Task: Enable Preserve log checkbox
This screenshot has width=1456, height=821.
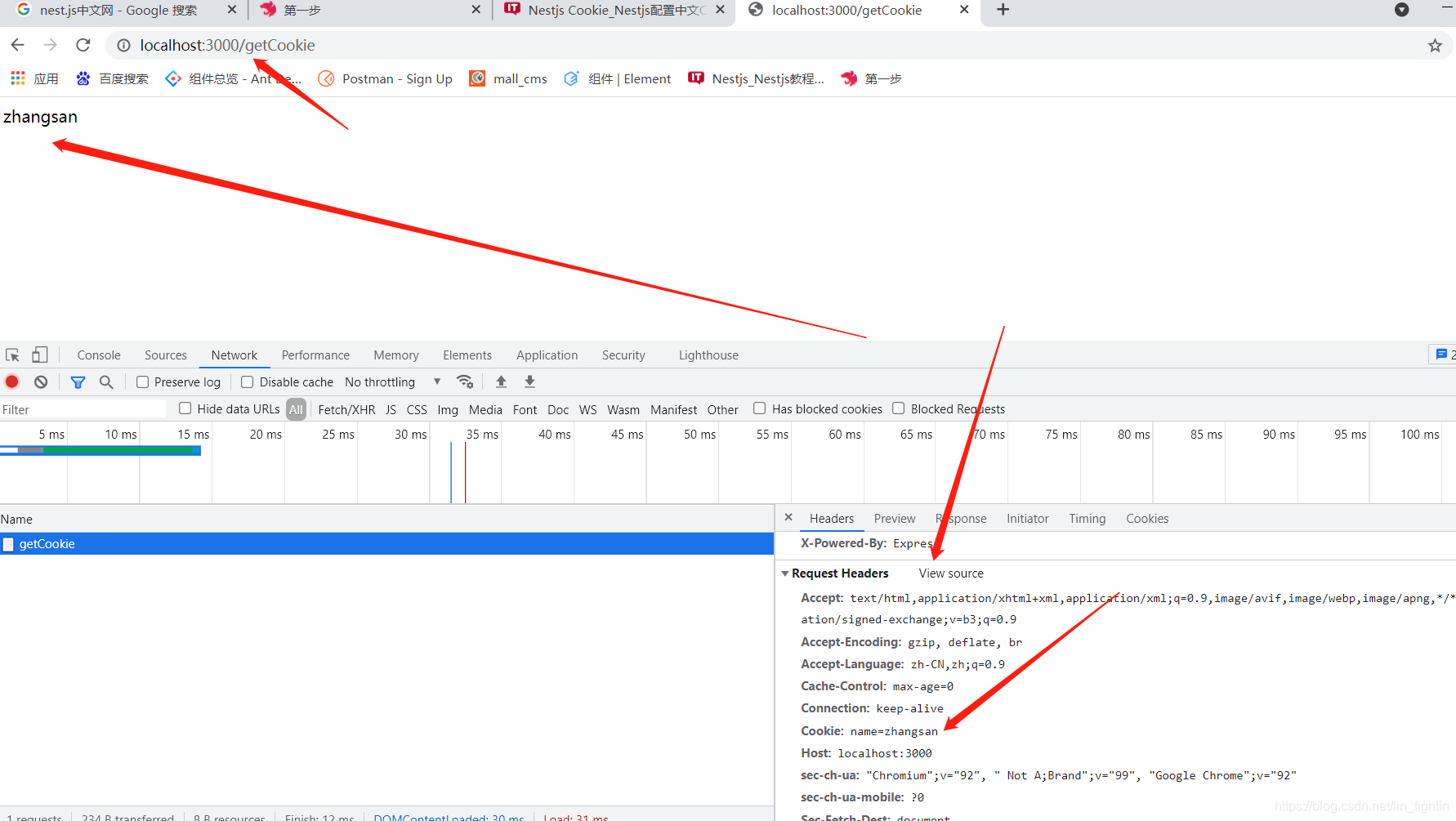Action: (x=142, y=381)
